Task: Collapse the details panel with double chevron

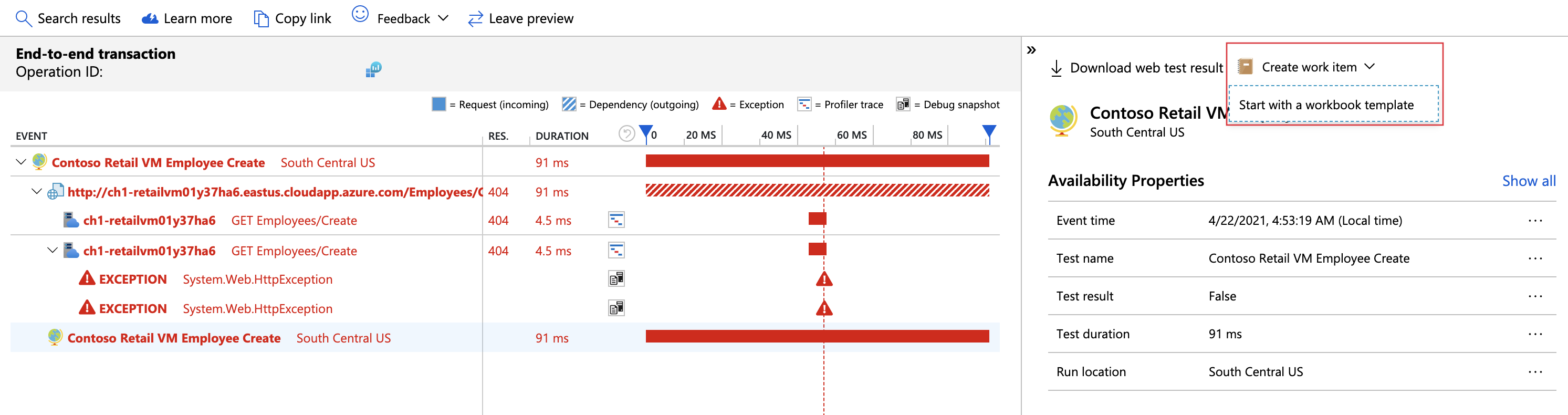Action: [x=1031, y=50]
